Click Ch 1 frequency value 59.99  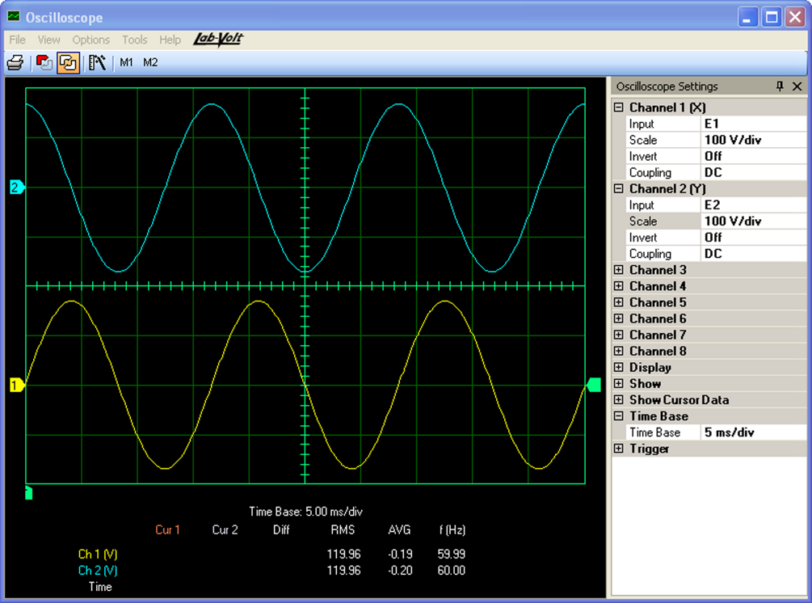coord(451,554)
